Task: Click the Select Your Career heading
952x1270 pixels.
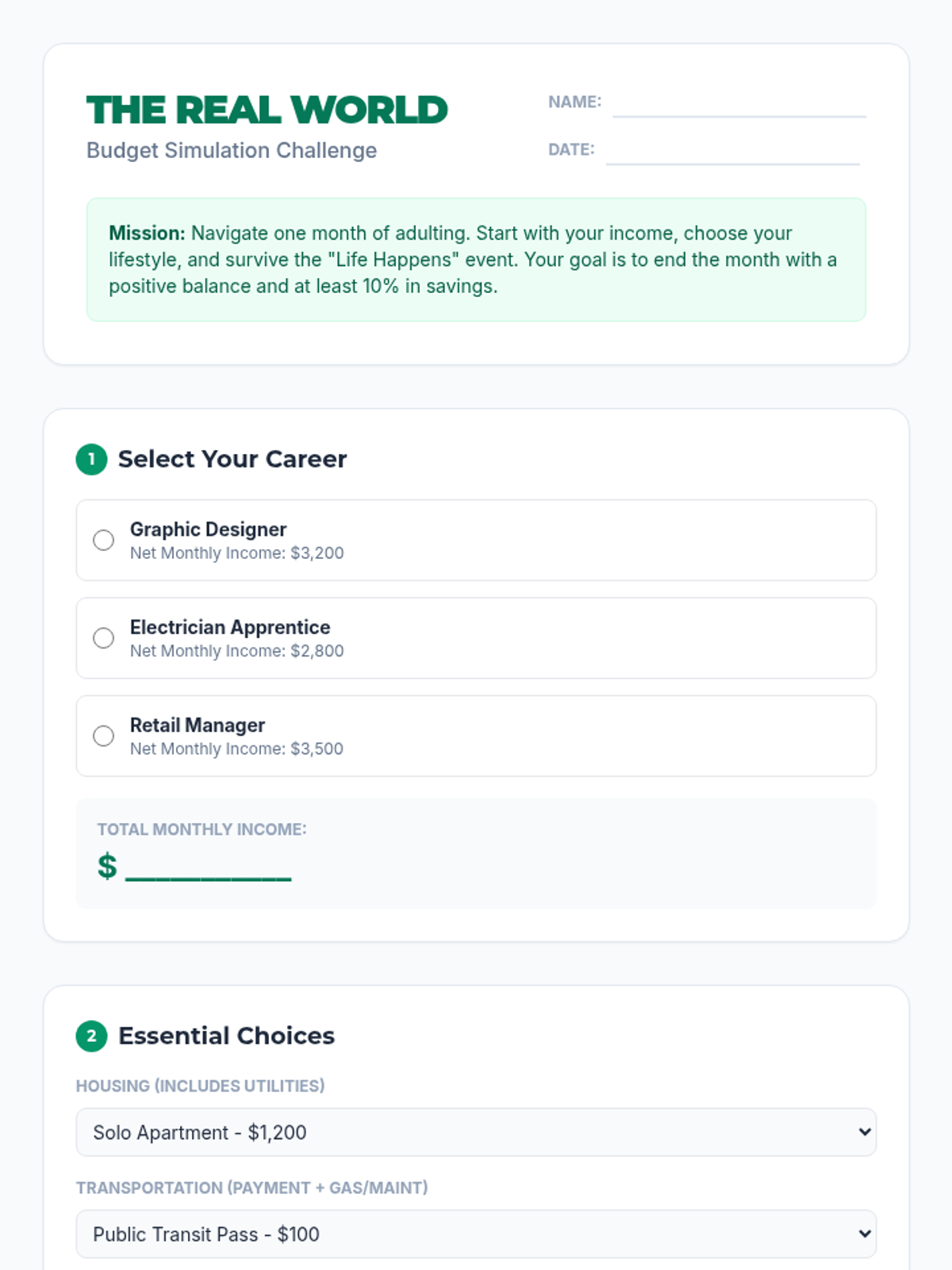Action: coord(232,459)
